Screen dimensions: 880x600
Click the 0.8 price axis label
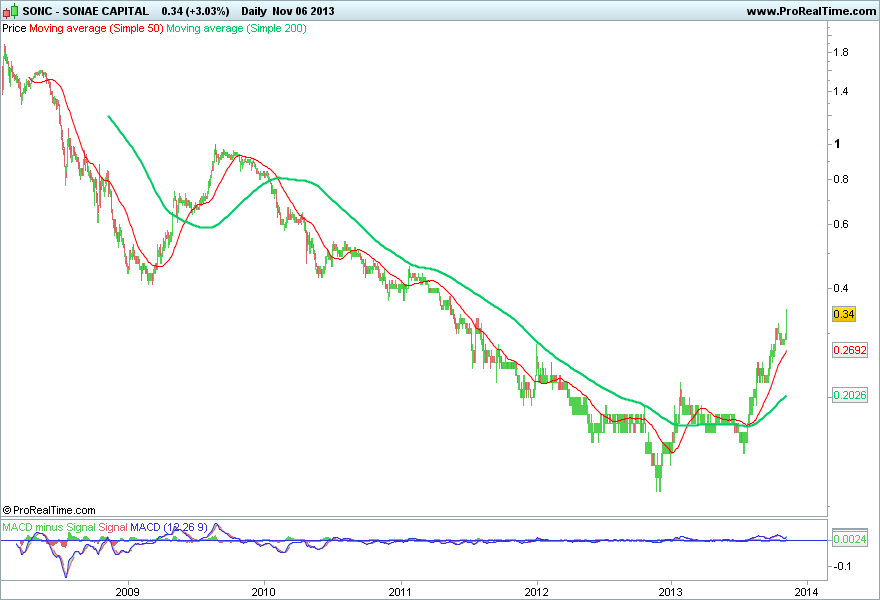tap(841, 179)
